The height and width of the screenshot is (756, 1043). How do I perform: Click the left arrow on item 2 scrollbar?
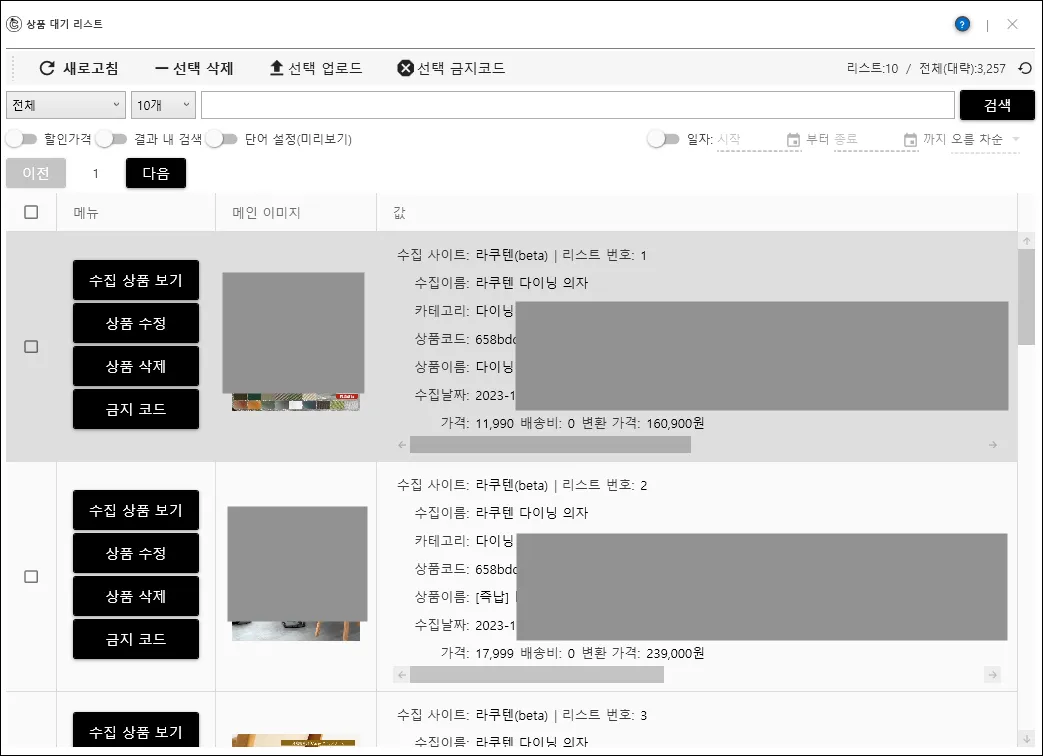coord(402,675)
